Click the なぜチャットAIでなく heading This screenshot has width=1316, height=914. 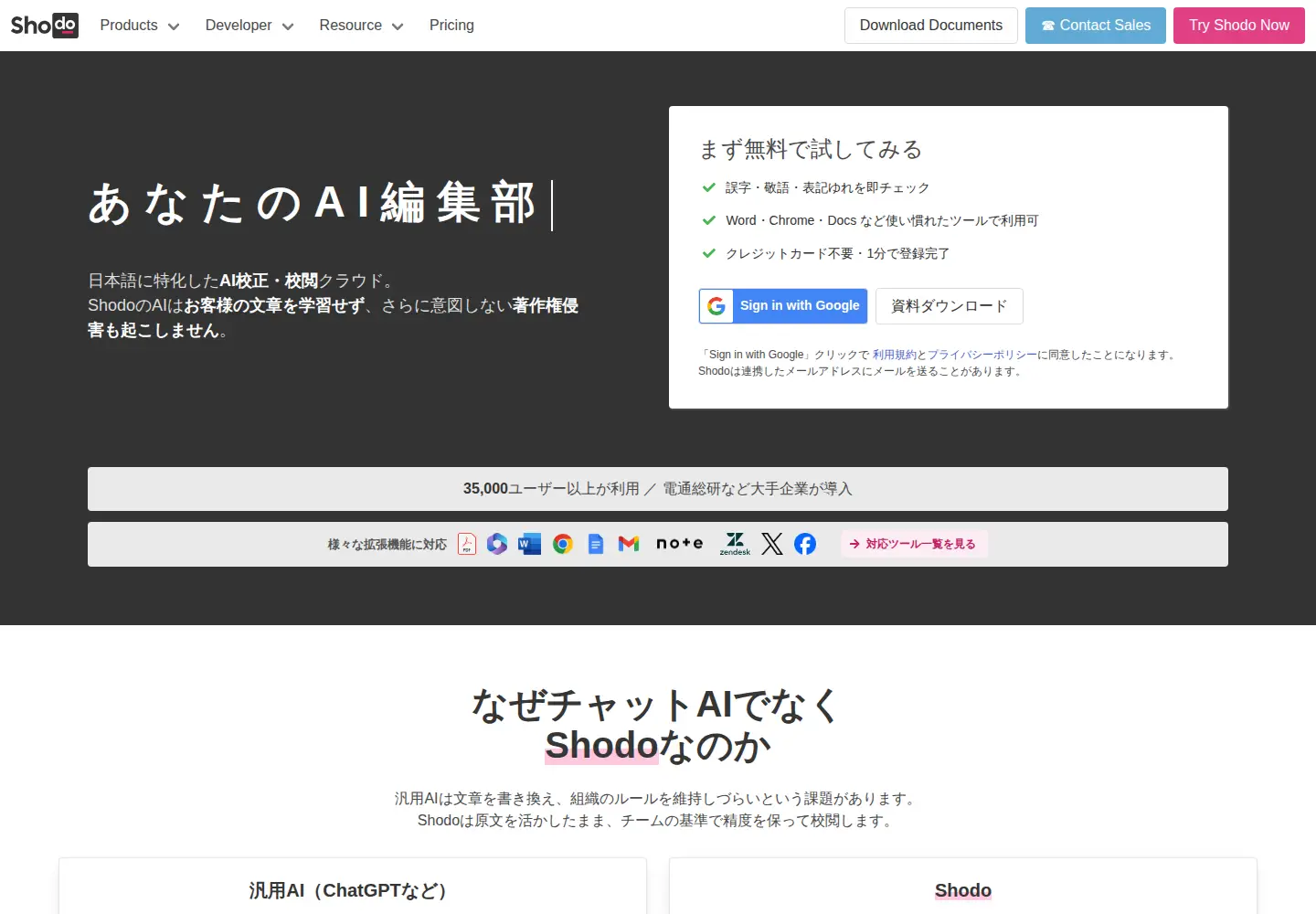(658, 705)
